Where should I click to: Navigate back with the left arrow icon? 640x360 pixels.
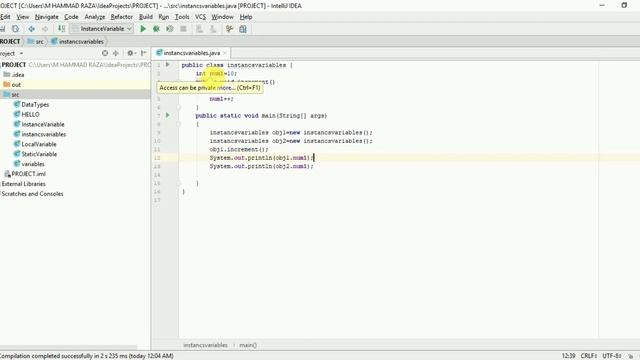point(31,29)
